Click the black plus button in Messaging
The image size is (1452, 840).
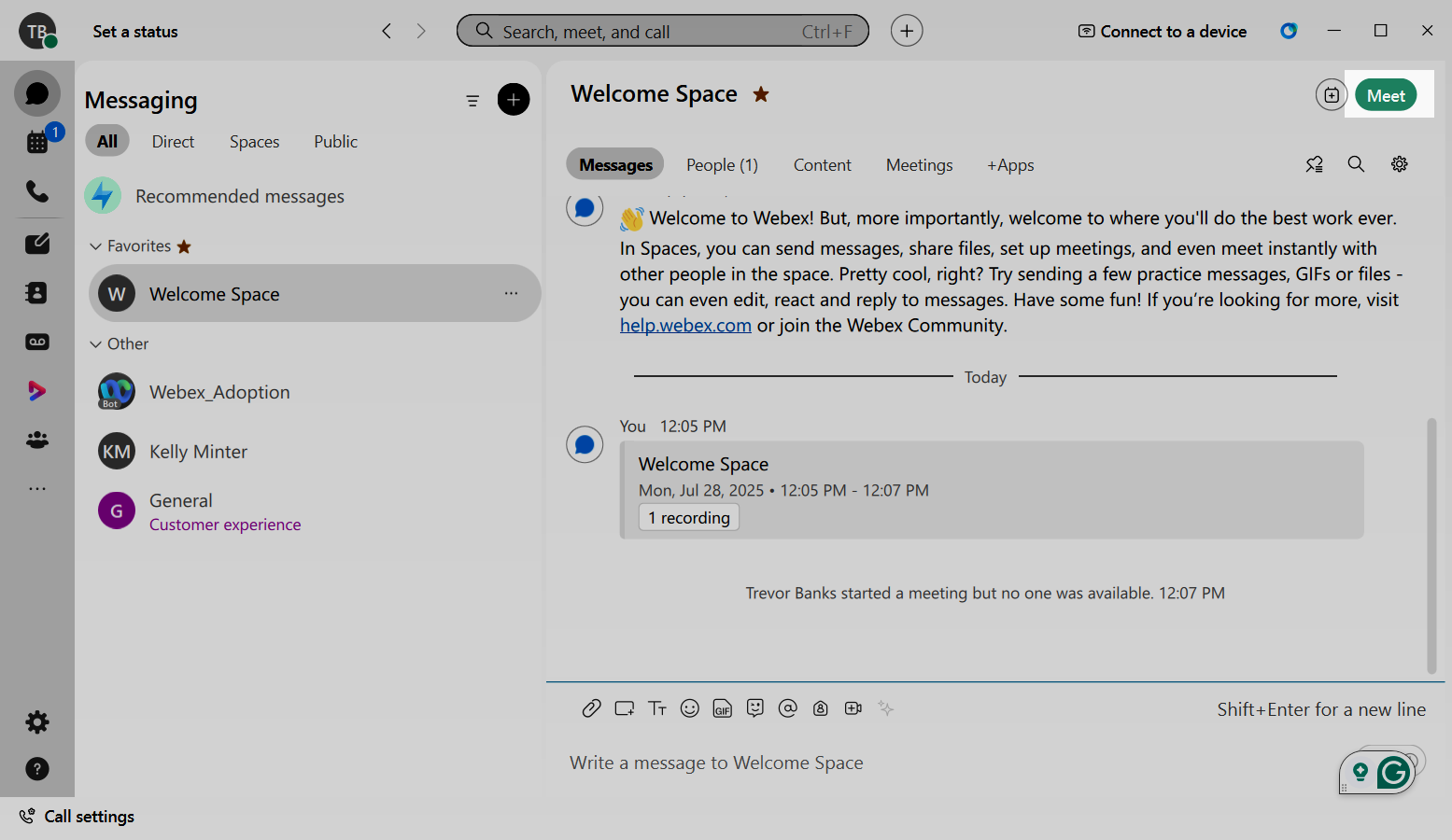coord(514,100)
